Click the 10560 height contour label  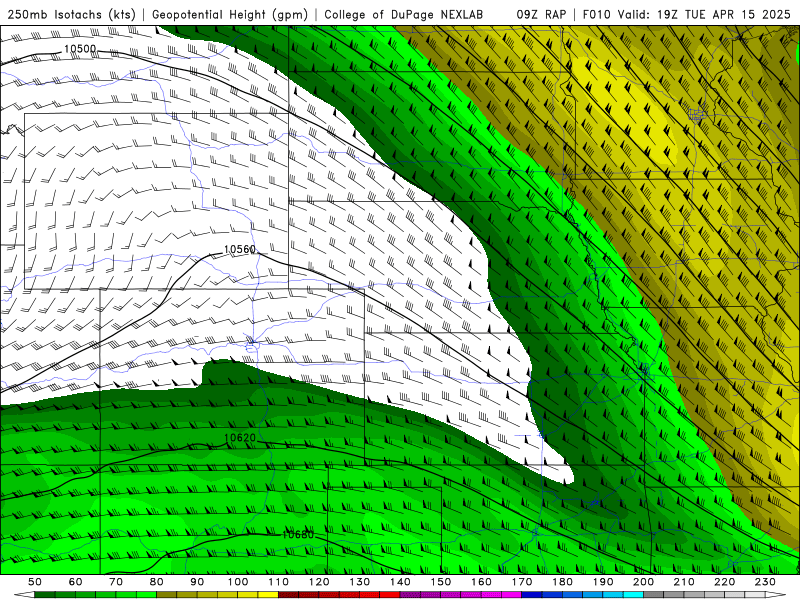pos(240,249)
